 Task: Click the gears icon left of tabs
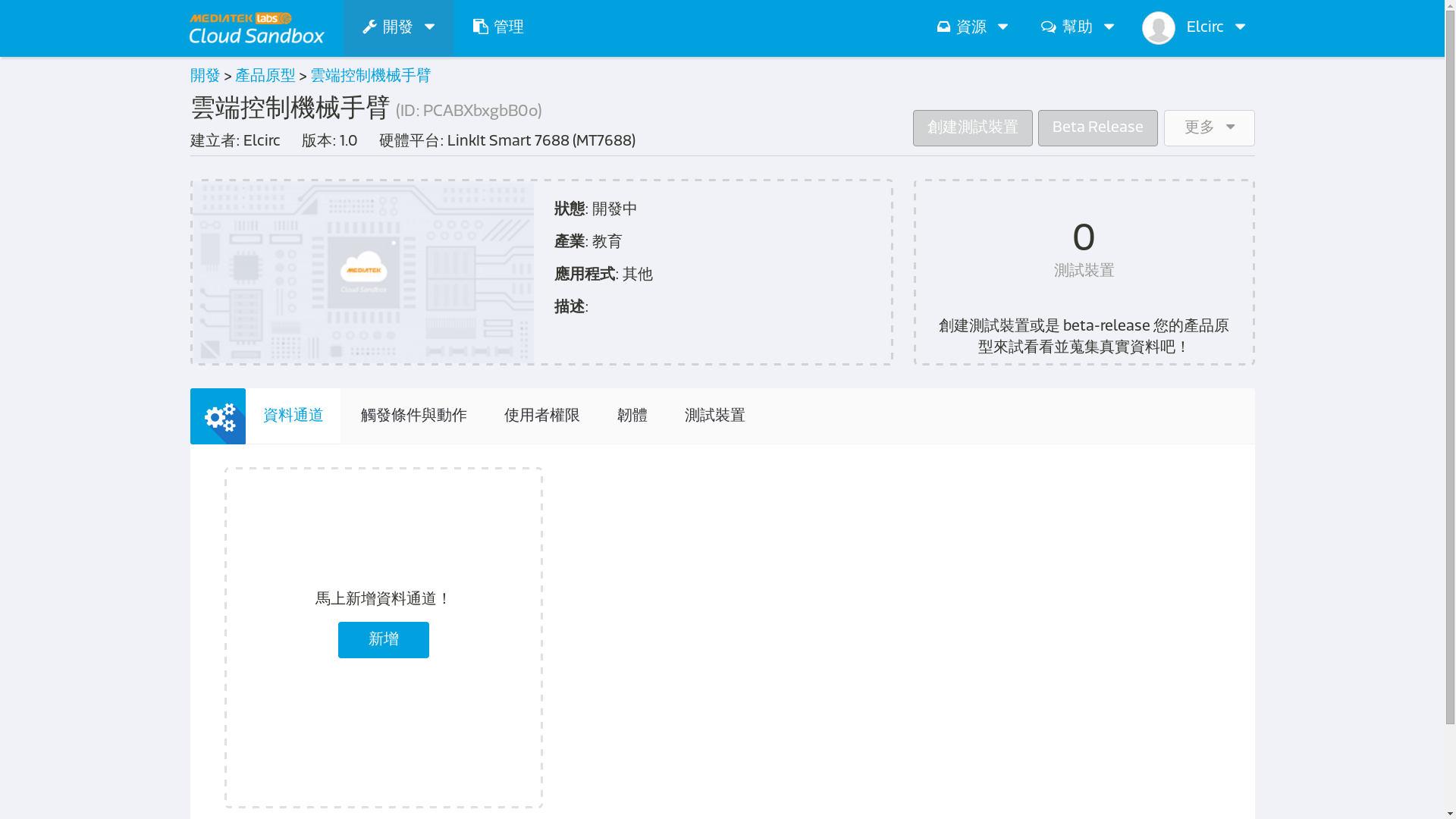point(218,416)
